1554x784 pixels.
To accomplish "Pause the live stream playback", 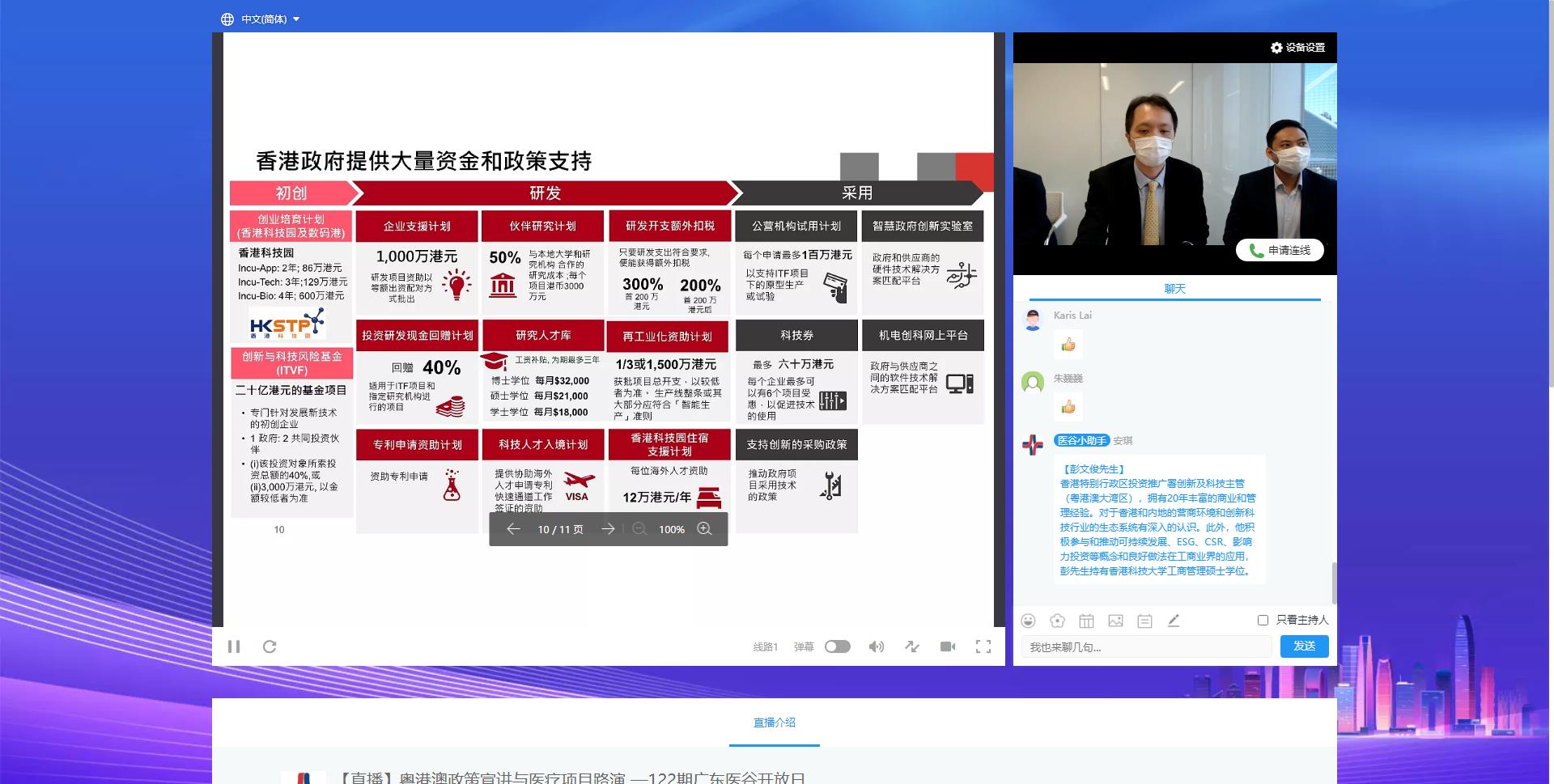I will pos(234,646).
